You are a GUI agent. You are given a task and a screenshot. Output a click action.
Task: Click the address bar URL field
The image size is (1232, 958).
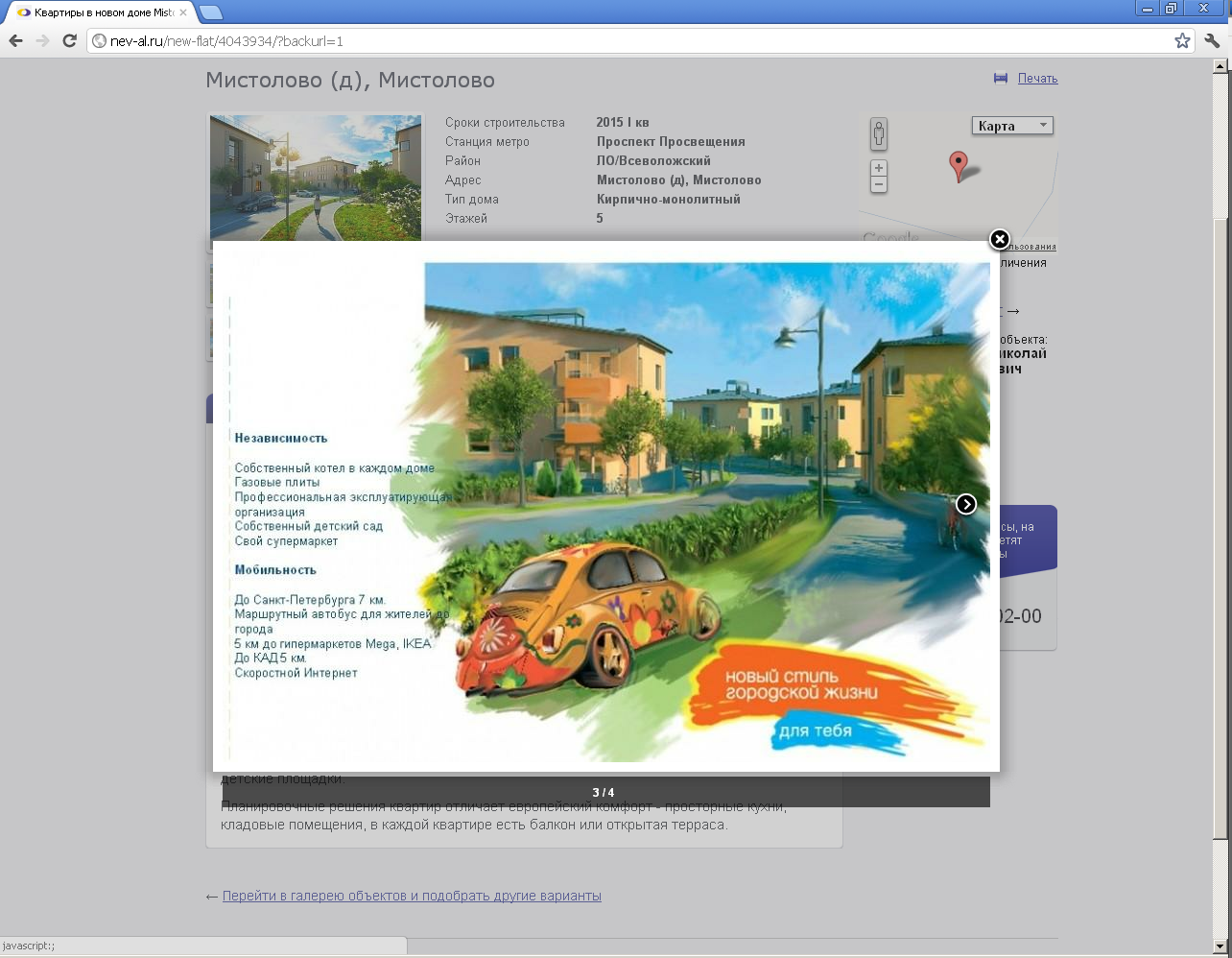pos(633,40)
